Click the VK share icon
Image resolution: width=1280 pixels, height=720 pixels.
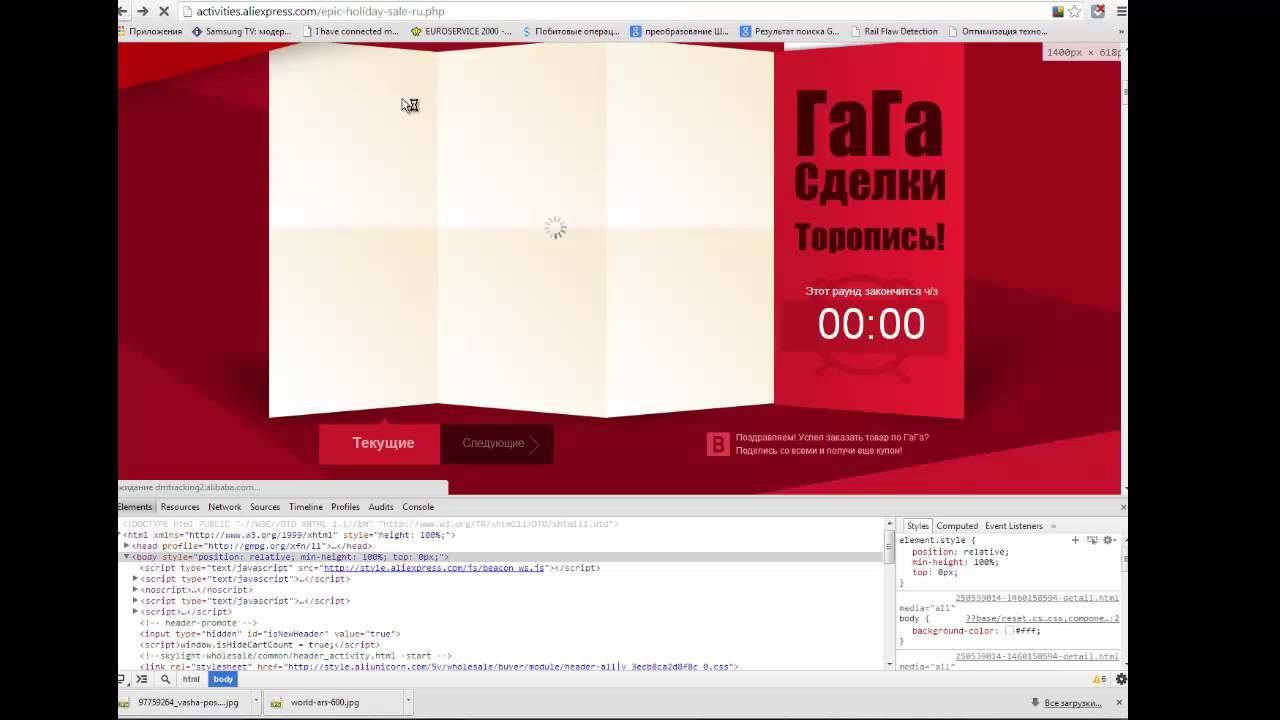coord(718,444)
